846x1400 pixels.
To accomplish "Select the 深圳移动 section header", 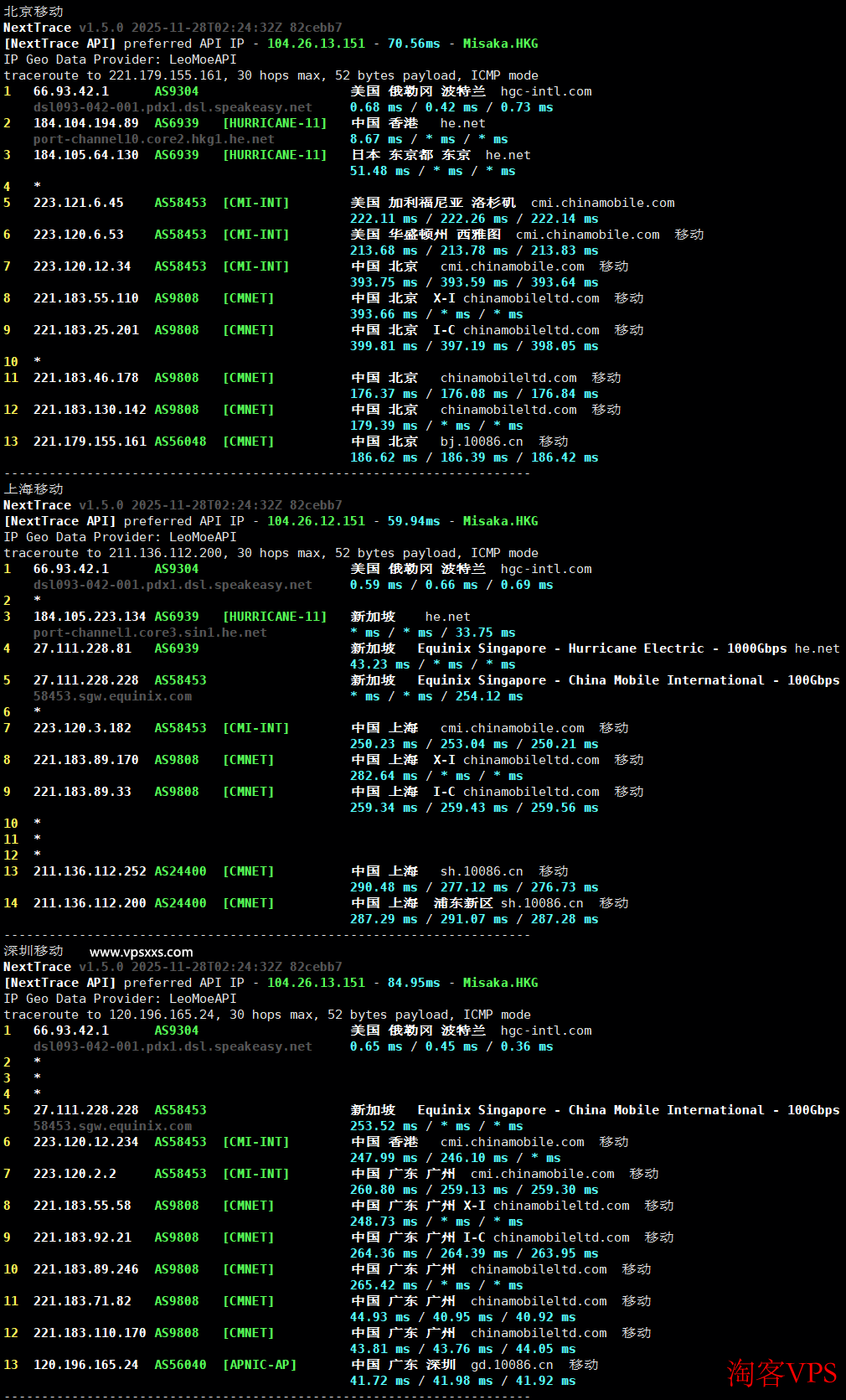I will pos(34,951).
